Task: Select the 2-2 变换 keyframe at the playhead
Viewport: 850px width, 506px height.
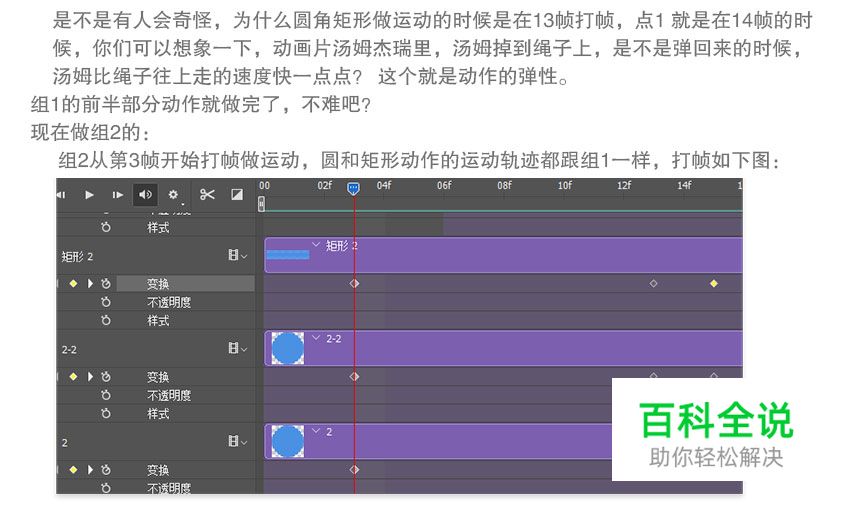Action: pos(354,376)
